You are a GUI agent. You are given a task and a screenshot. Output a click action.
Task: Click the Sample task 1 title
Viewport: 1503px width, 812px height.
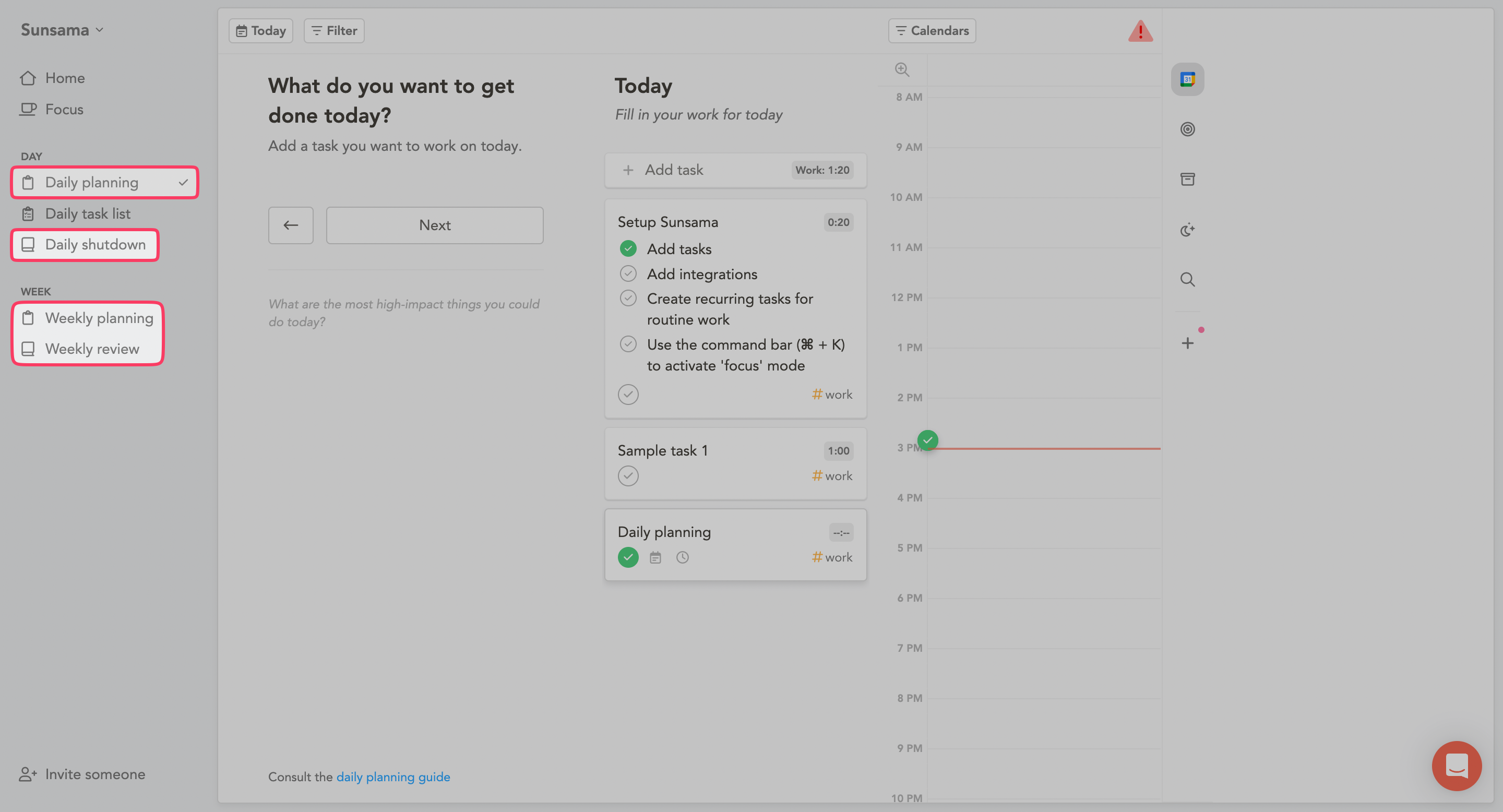[662, 451]
